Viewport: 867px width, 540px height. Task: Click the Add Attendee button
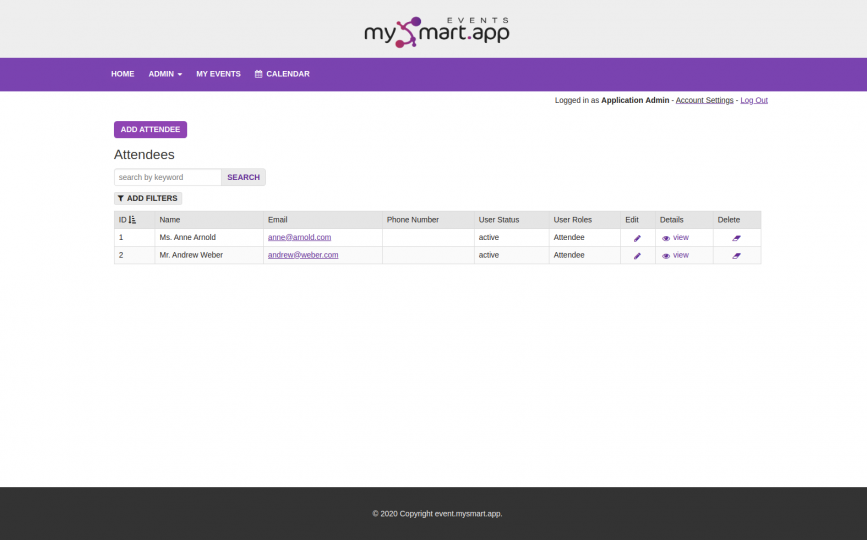point(150,129)
